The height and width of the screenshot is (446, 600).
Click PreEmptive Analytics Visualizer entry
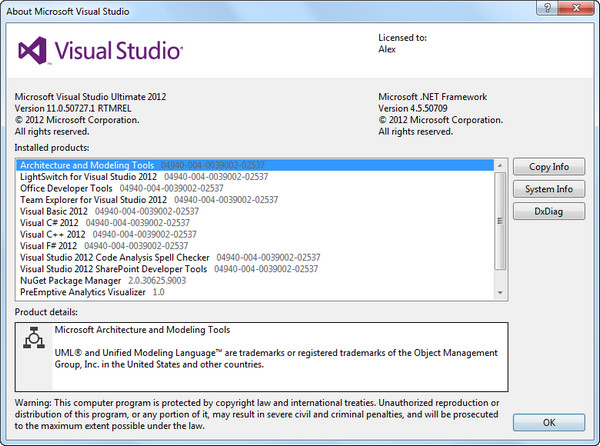[82, 293]
